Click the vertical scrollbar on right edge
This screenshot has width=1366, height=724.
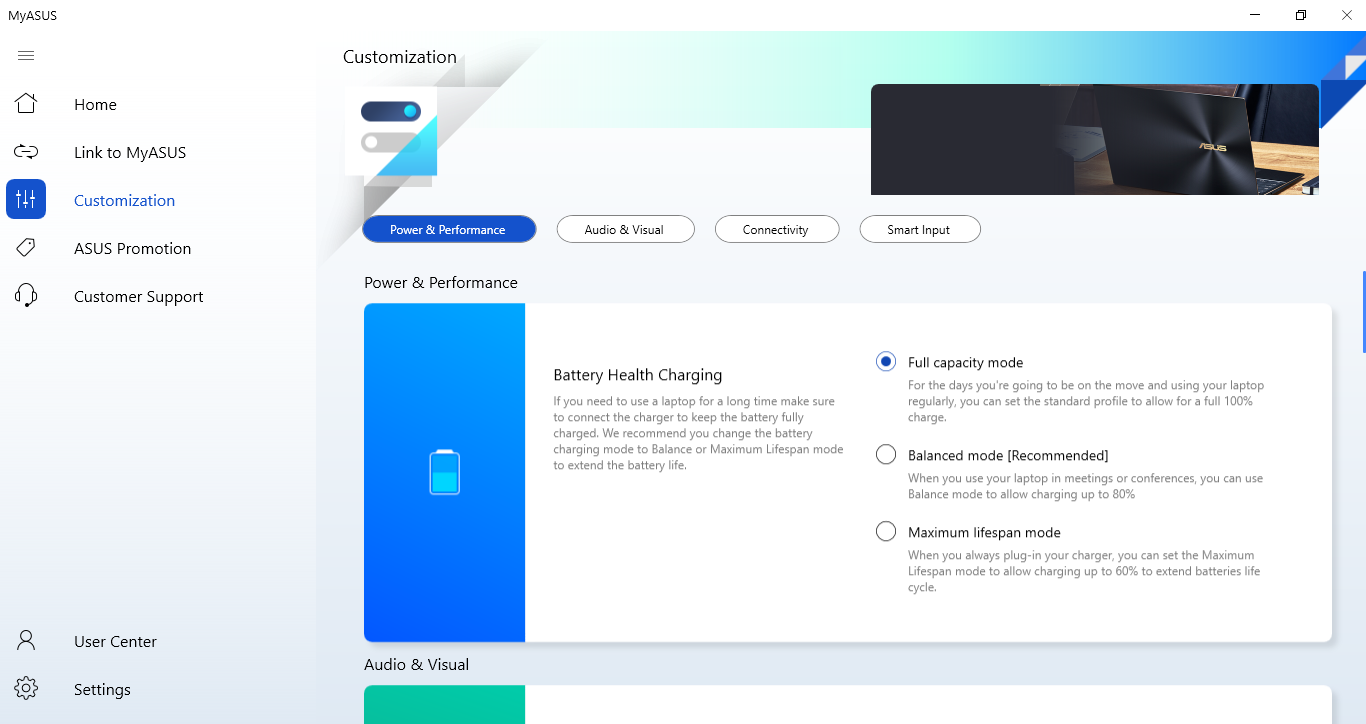[1362, 312]
